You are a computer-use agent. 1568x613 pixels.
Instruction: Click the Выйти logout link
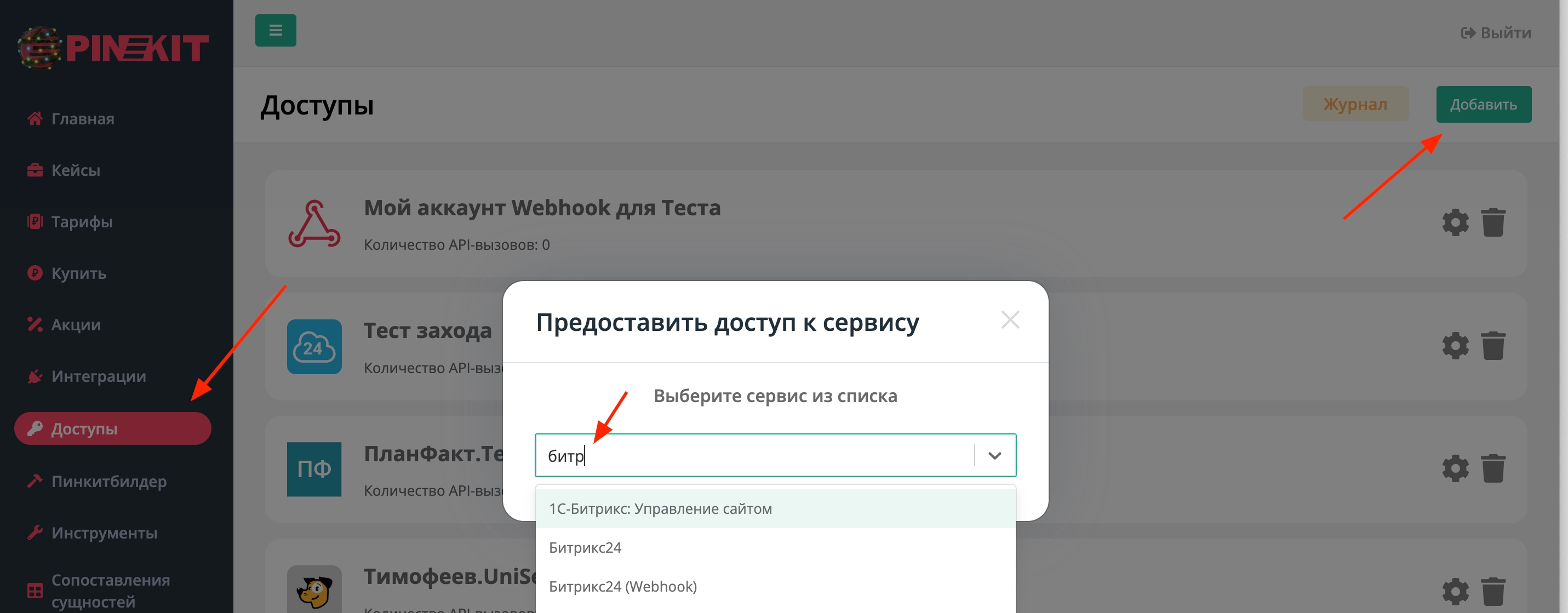[x=1495, y=33]
